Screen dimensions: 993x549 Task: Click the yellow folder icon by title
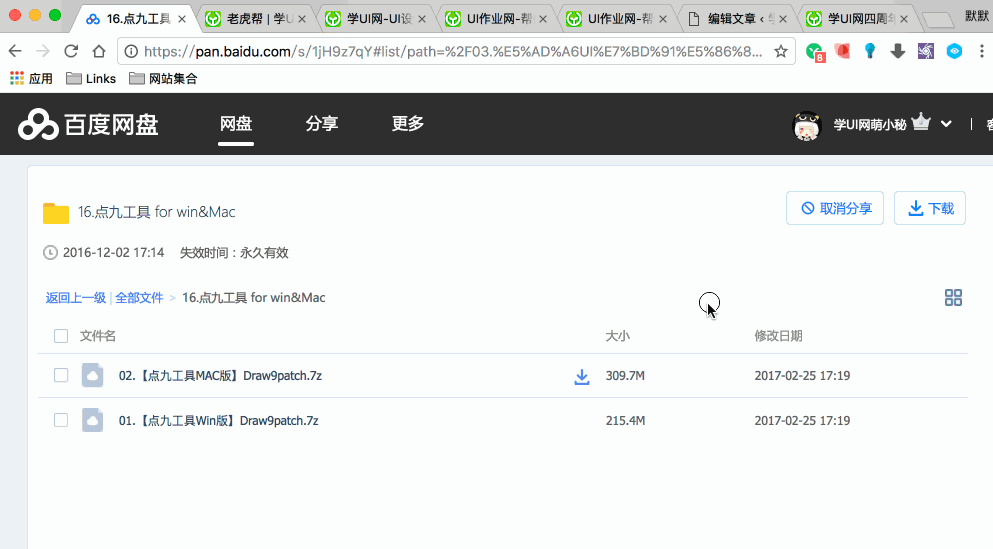(x=56, y=213)
